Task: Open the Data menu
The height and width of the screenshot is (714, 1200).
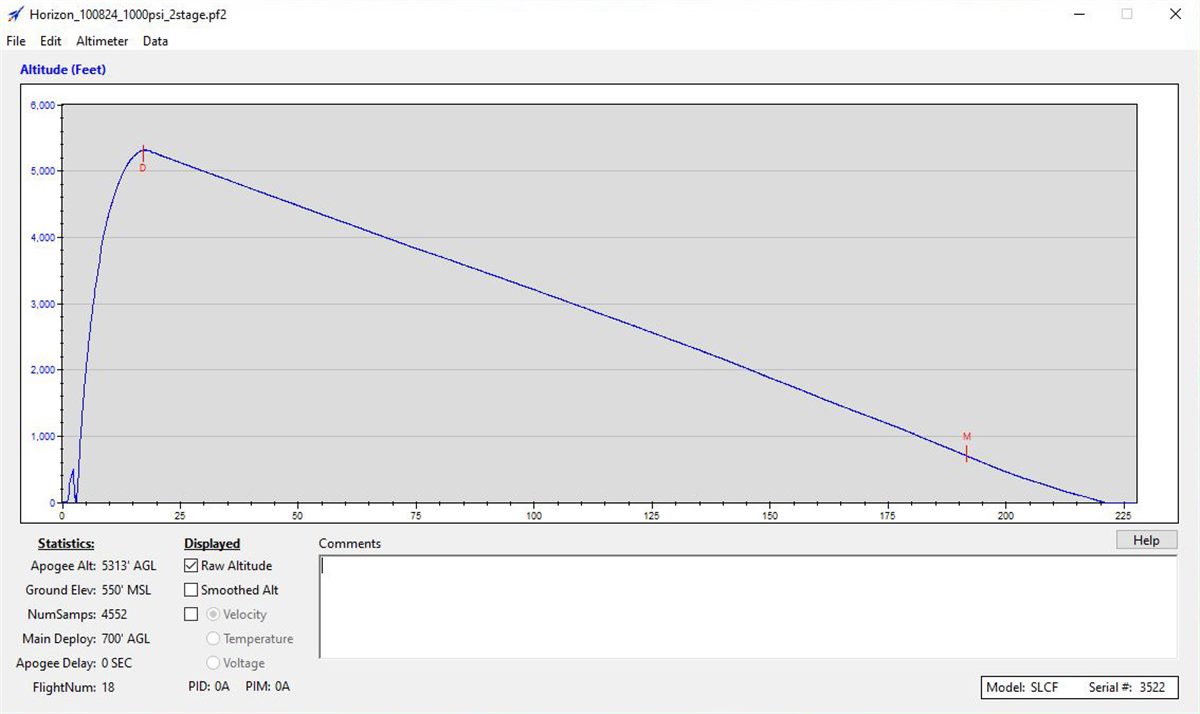Action: 155,41
